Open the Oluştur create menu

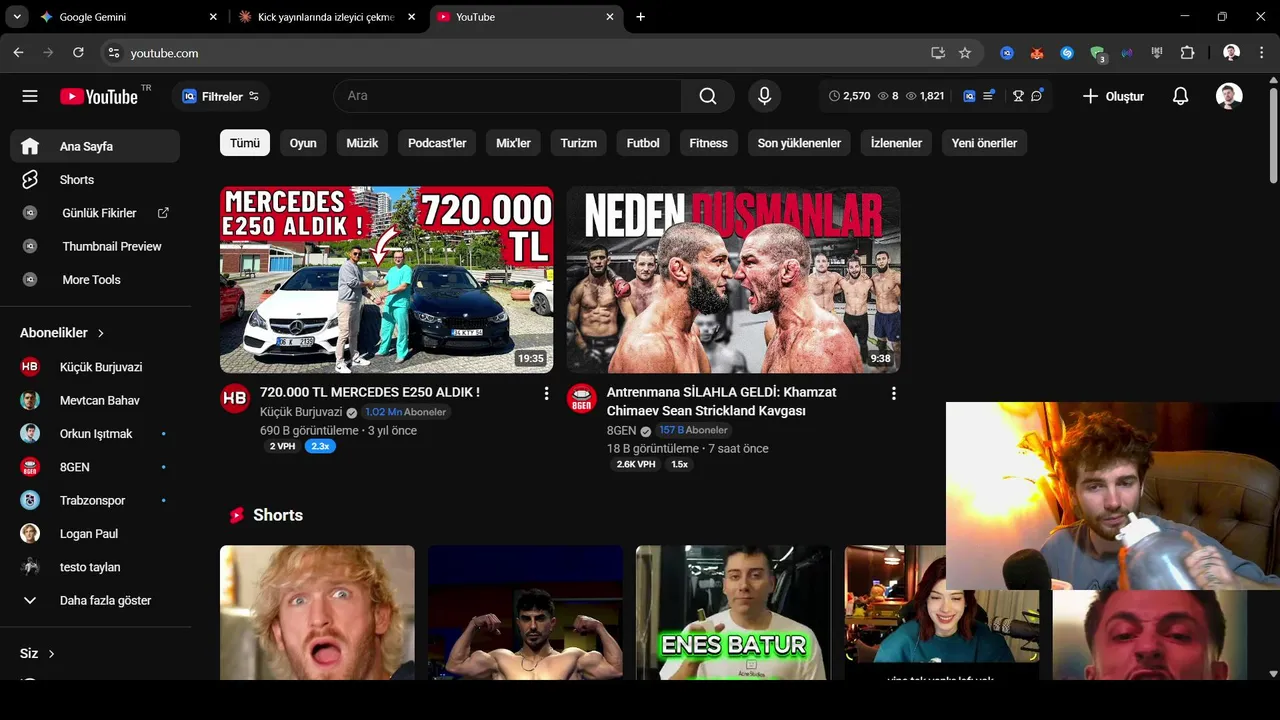point(1113,96)
